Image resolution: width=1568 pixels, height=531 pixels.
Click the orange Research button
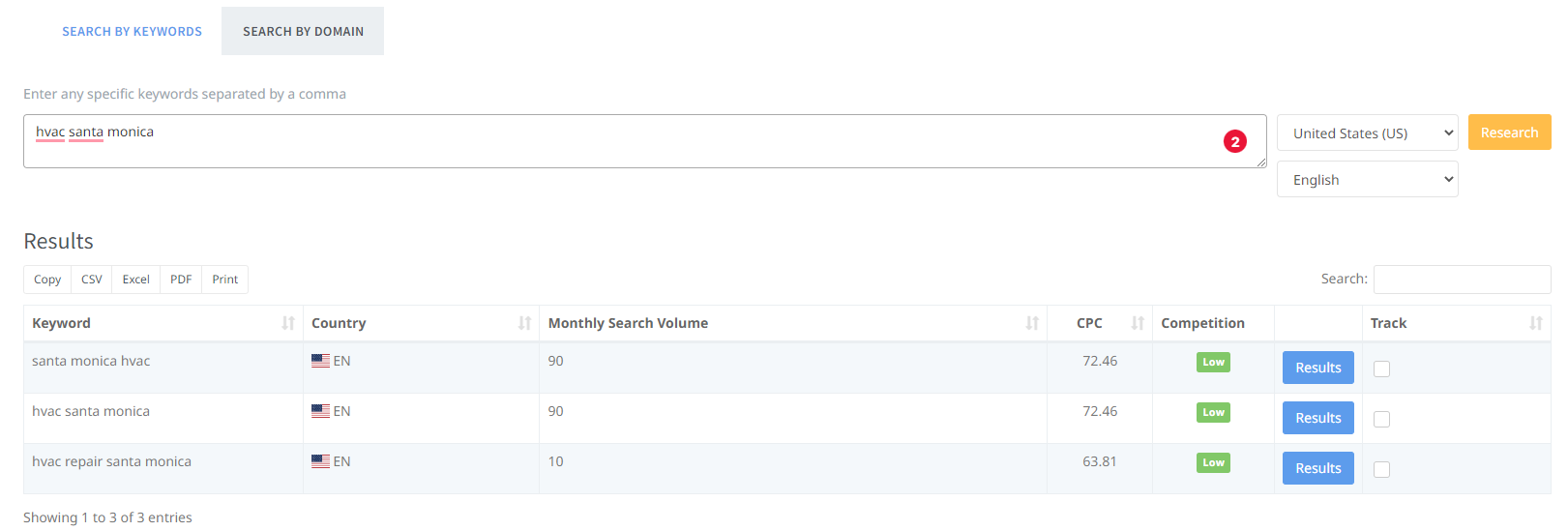click(x=1509, y=133)
